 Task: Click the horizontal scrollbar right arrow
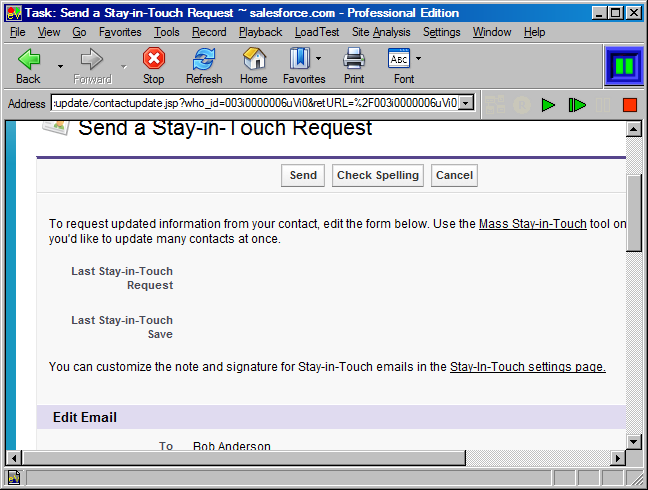tap(618, 458)
